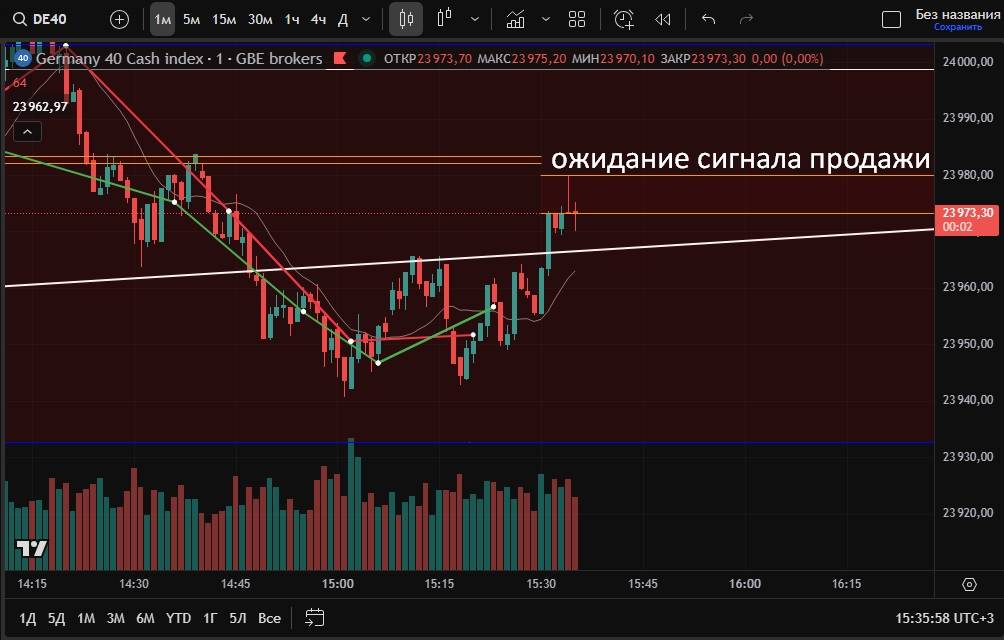Screen dimensions: 1004x640
Task: Click the TradingView logo on chart
Action: click(31, 548)
